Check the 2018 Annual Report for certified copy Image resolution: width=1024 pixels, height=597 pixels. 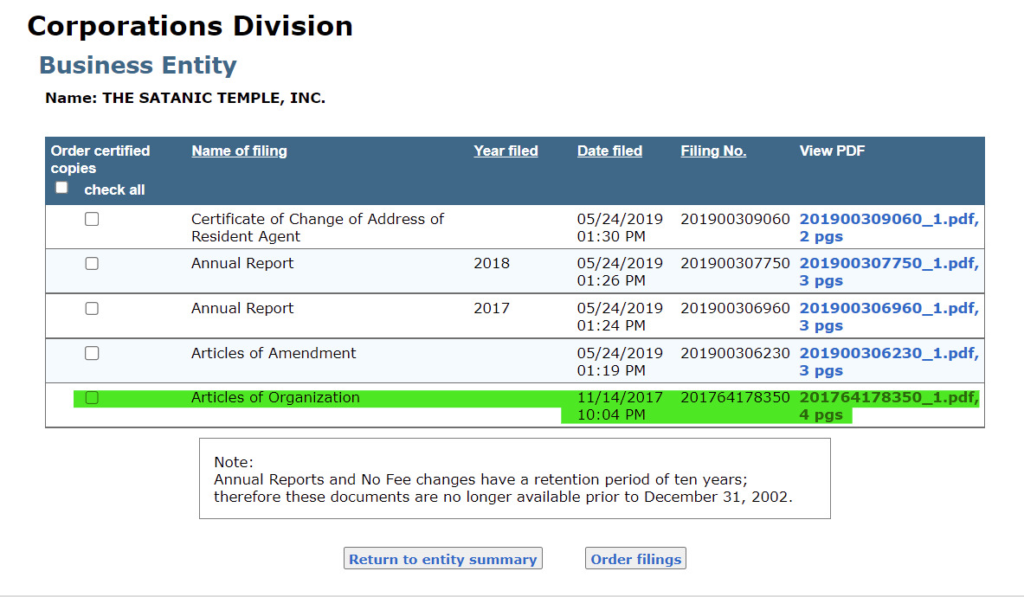click(x=91, y=263)
